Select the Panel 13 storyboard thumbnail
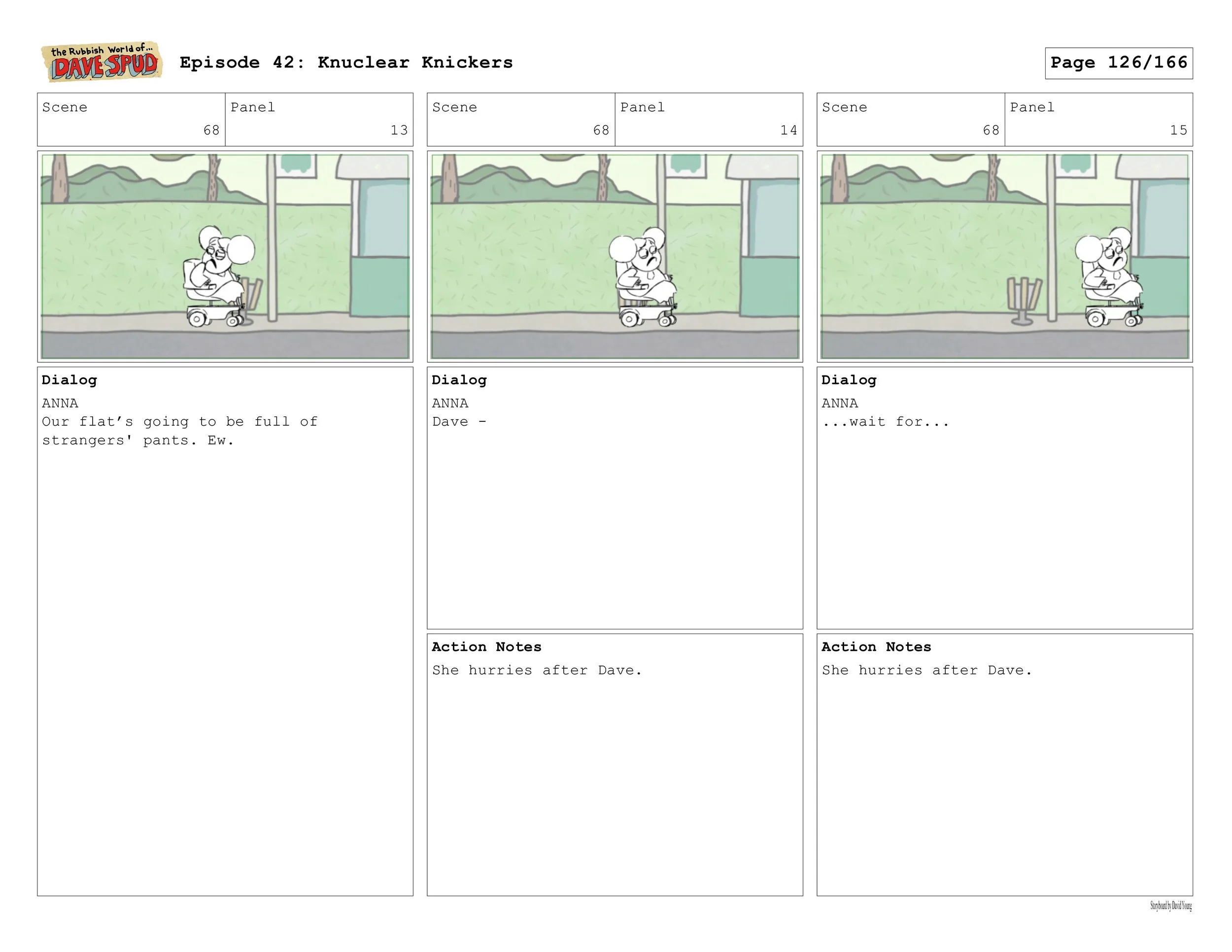This screenshot has height=952, width=1232. (225, 256)
